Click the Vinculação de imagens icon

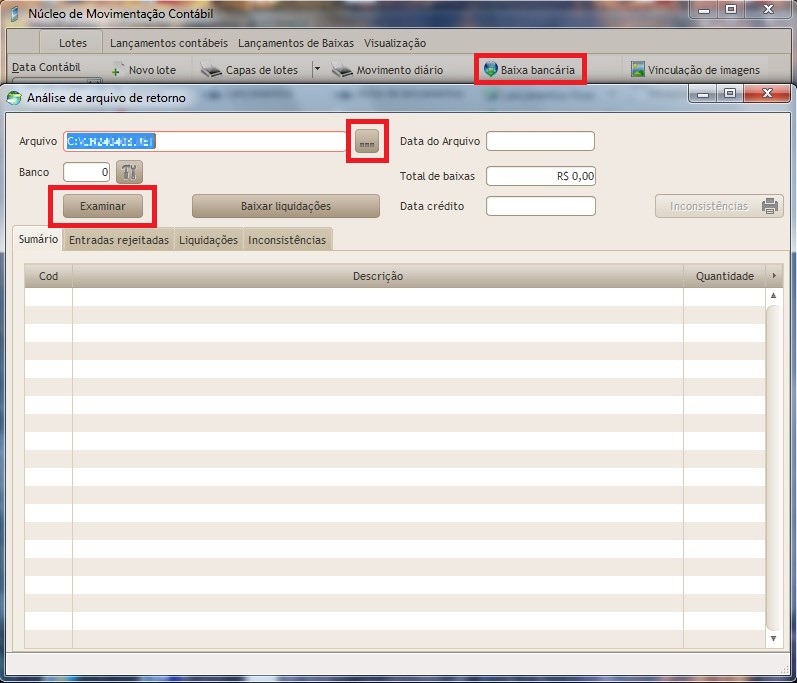[637, 70]
